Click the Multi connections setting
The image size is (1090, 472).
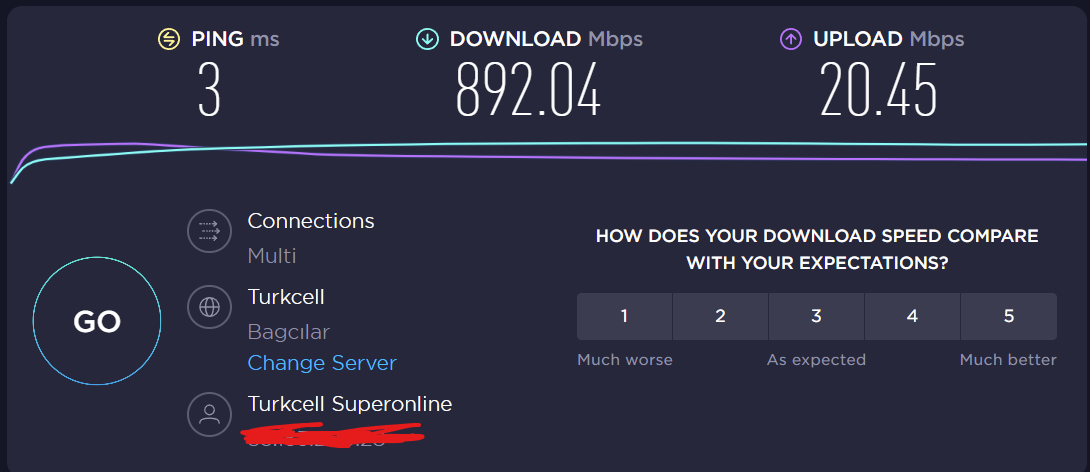pyautogui.click(x=272, y=256)
